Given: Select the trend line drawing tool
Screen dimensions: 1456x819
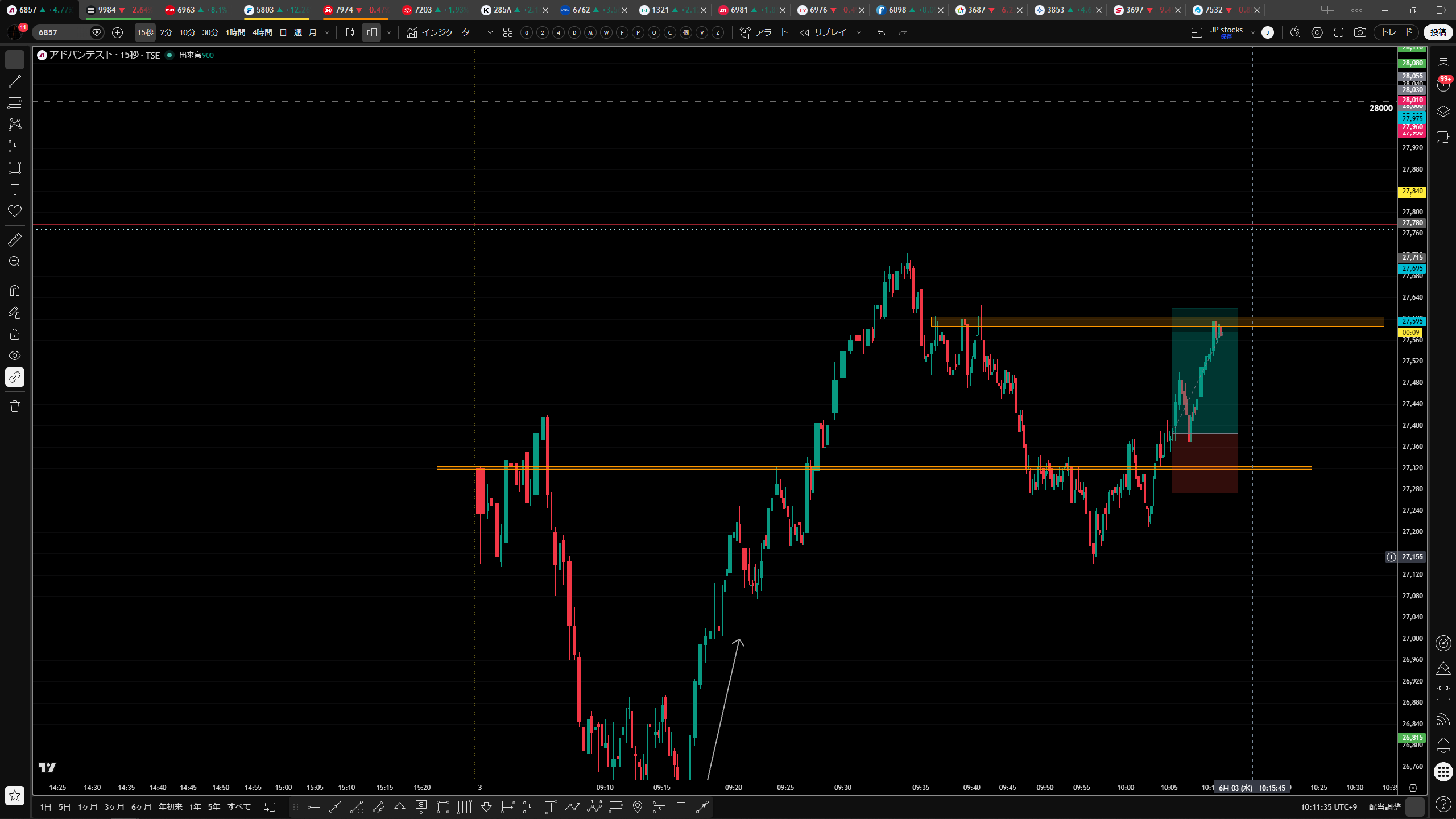Looking at the screenshot, I should pyautogui.click(x=15, y=81).
